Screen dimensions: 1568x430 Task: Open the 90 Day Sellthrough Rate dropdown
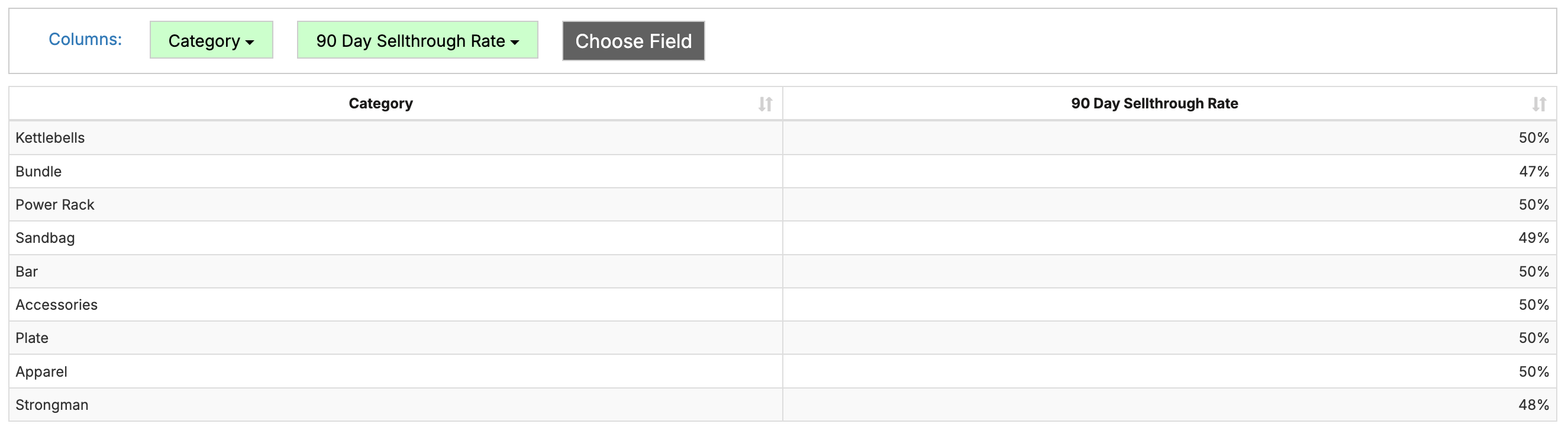click(x=417, y=41)
